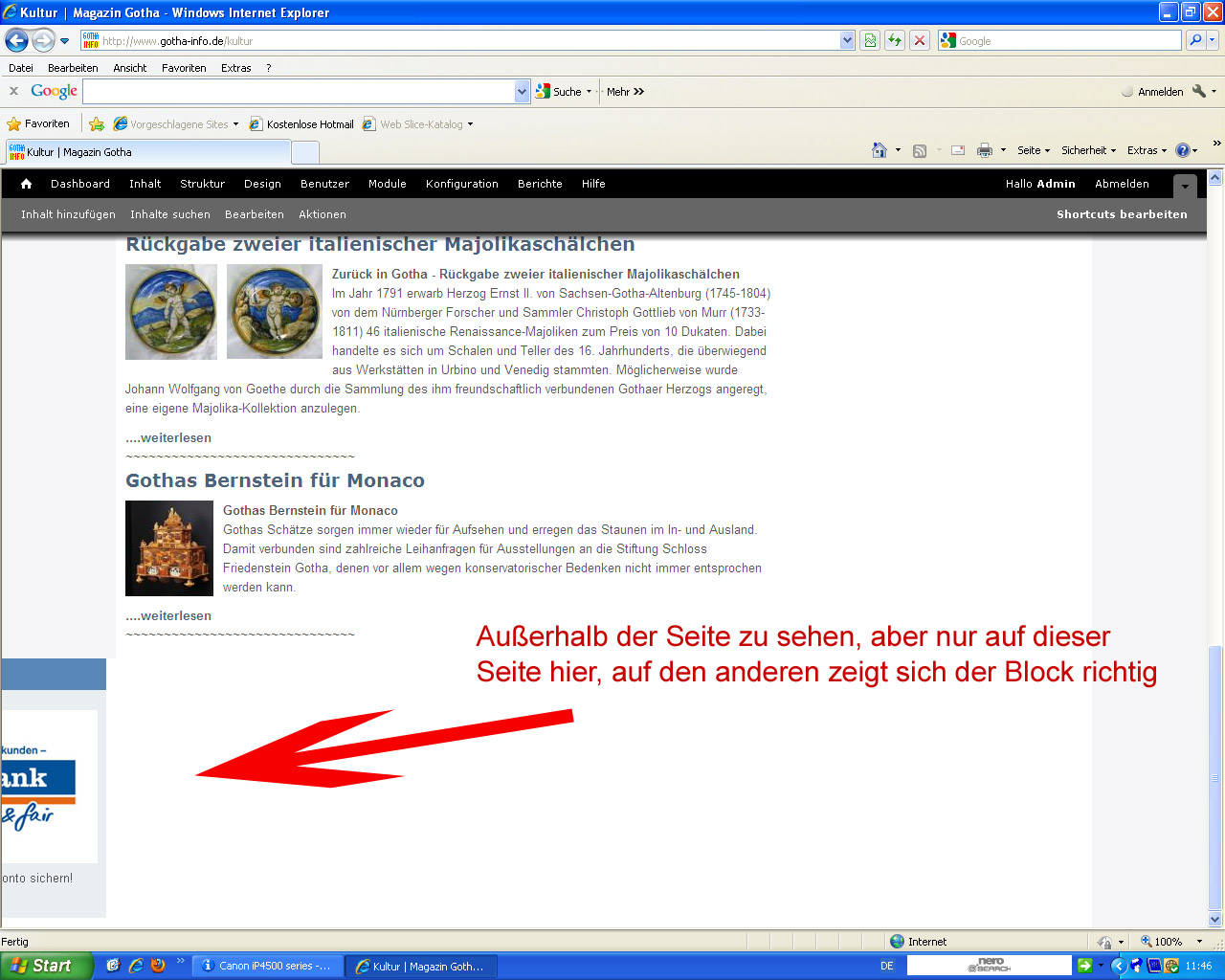This screenshot has width=1225, height=980.
Task: Open the Seite dropdown menu
Action: coord(1033,150)
